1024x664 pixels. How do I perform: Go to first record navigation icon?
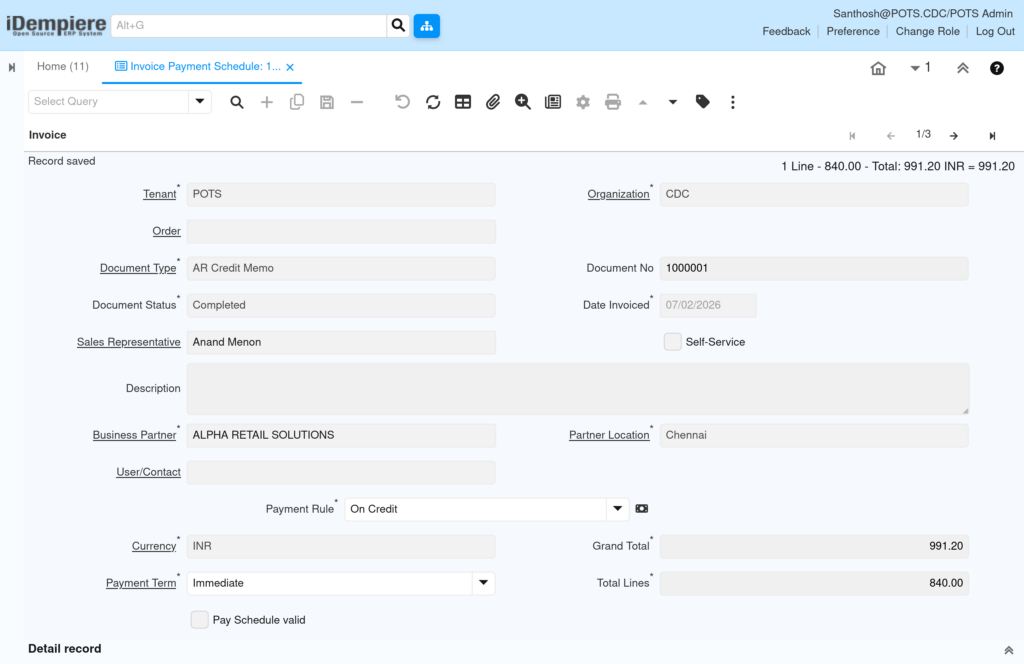(x=852, y=136)
